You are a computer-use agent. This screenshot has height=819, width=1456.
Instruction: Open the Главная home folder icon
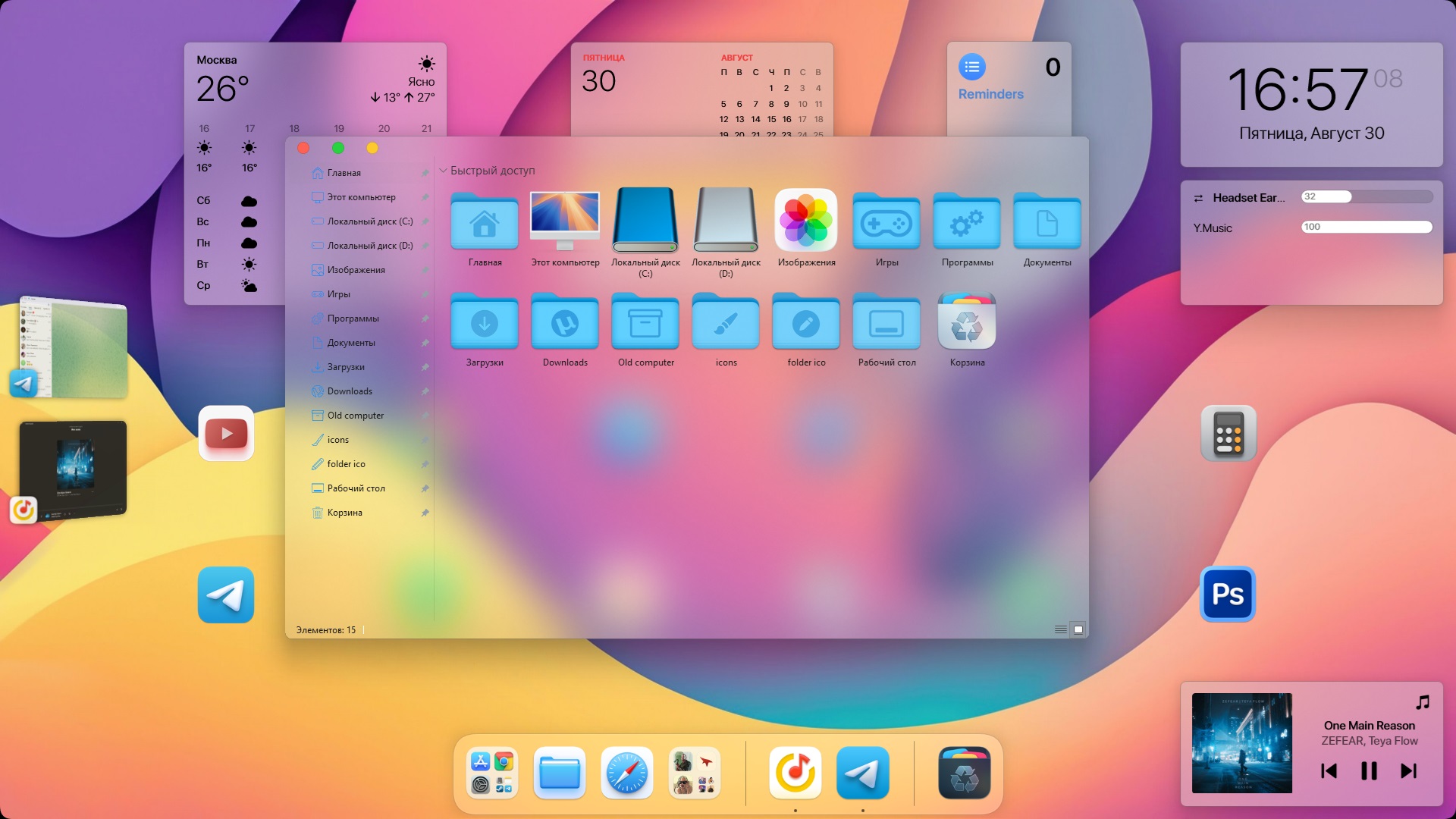(485, 221)
